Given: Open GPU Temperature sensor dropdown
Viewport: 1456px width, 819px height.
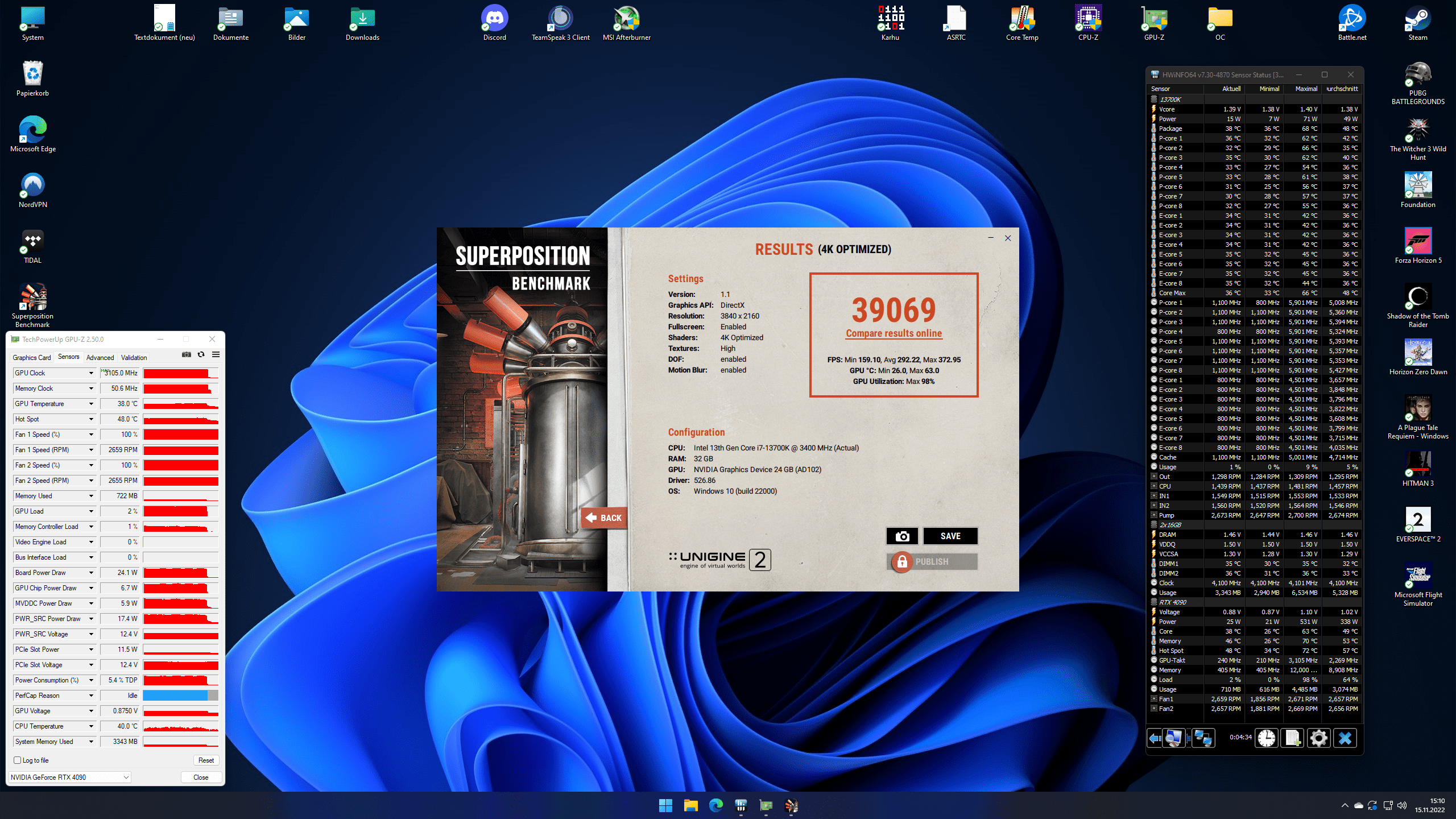Looking at the screenshot, I should pos(90,404).
